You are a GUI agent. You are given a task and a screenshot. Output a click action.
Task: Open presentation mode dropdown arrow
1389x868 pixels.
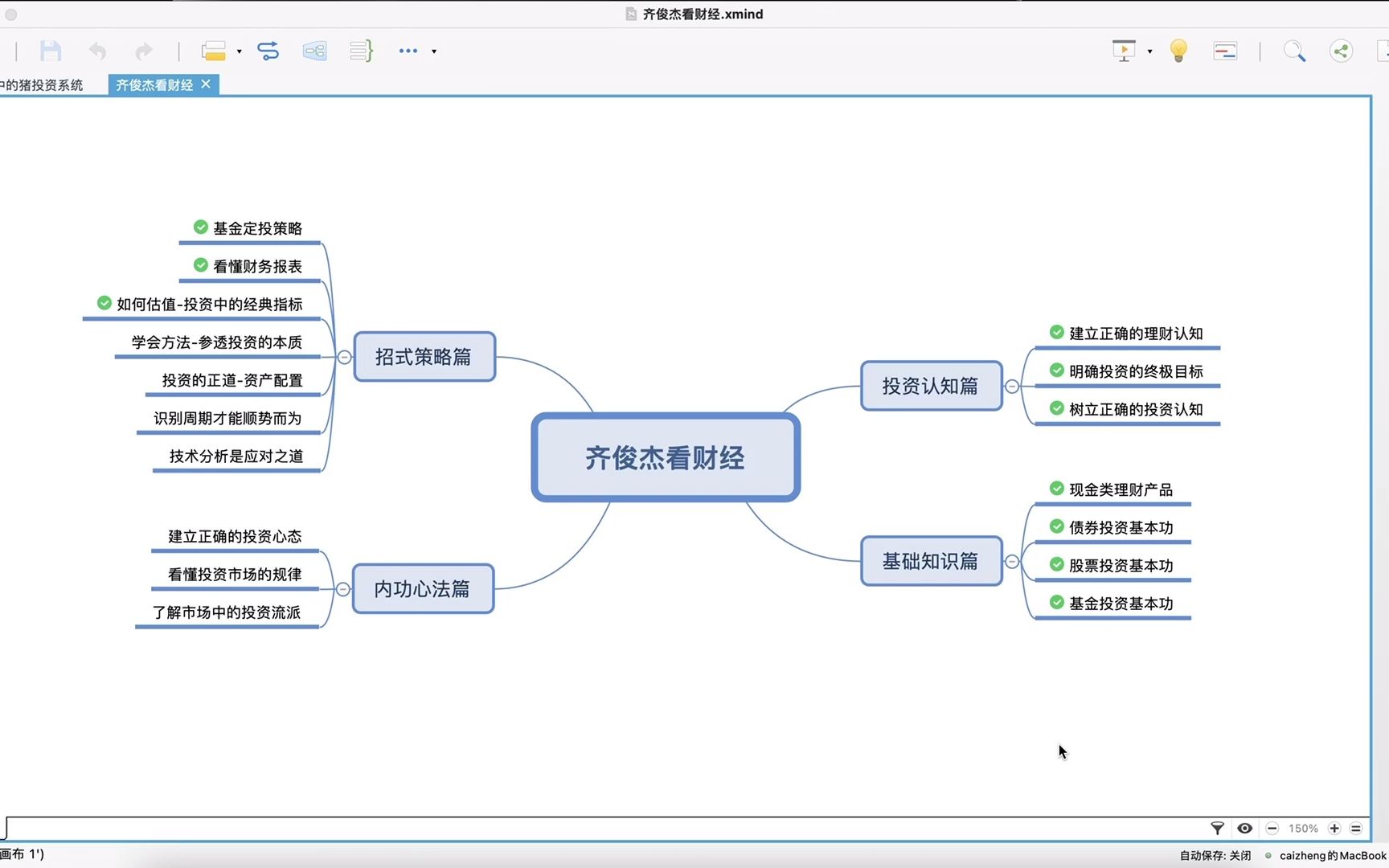[1149, 51]
